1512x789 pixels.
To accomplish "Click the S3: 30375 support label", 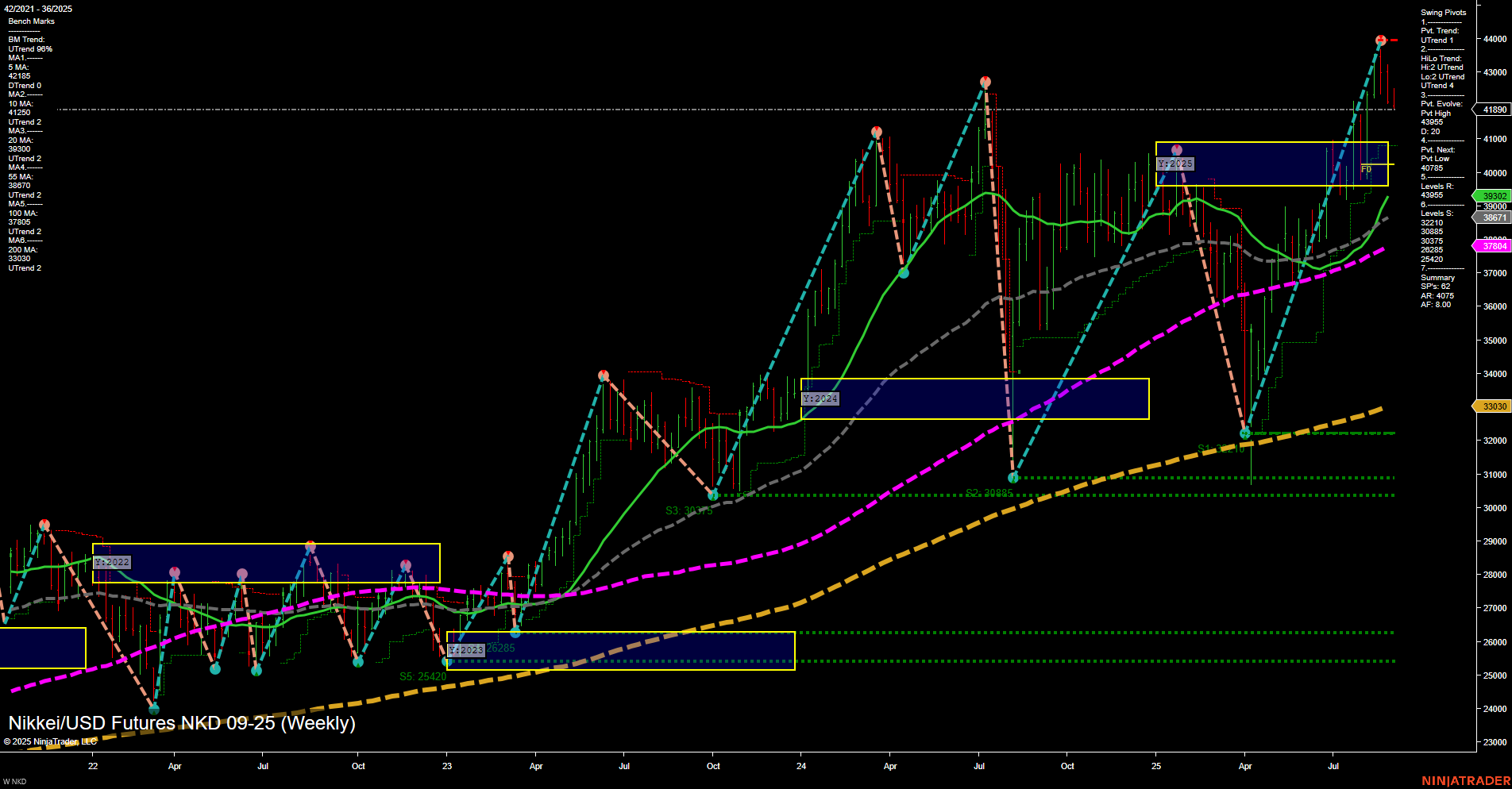I will coord(689,510).
